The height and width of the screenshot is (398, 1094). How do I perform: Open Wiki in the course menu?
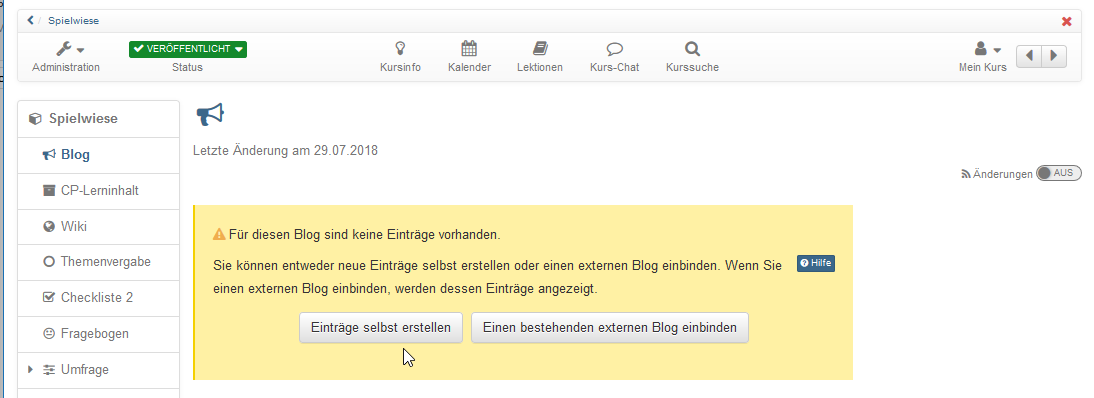click(x=98, y=226)
